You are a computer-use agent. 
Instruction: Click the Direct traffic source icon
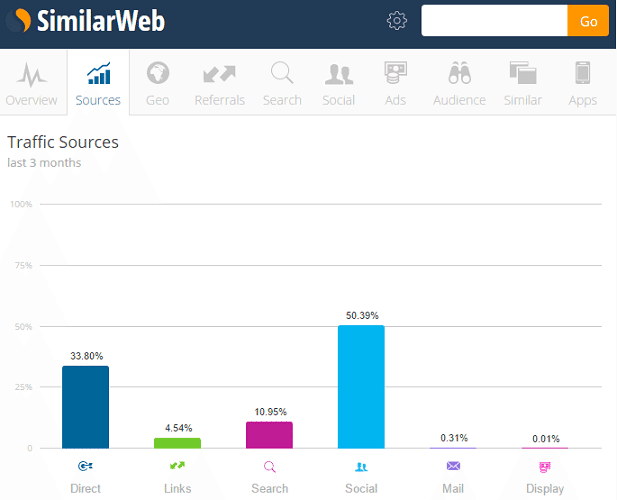[85, 466]
